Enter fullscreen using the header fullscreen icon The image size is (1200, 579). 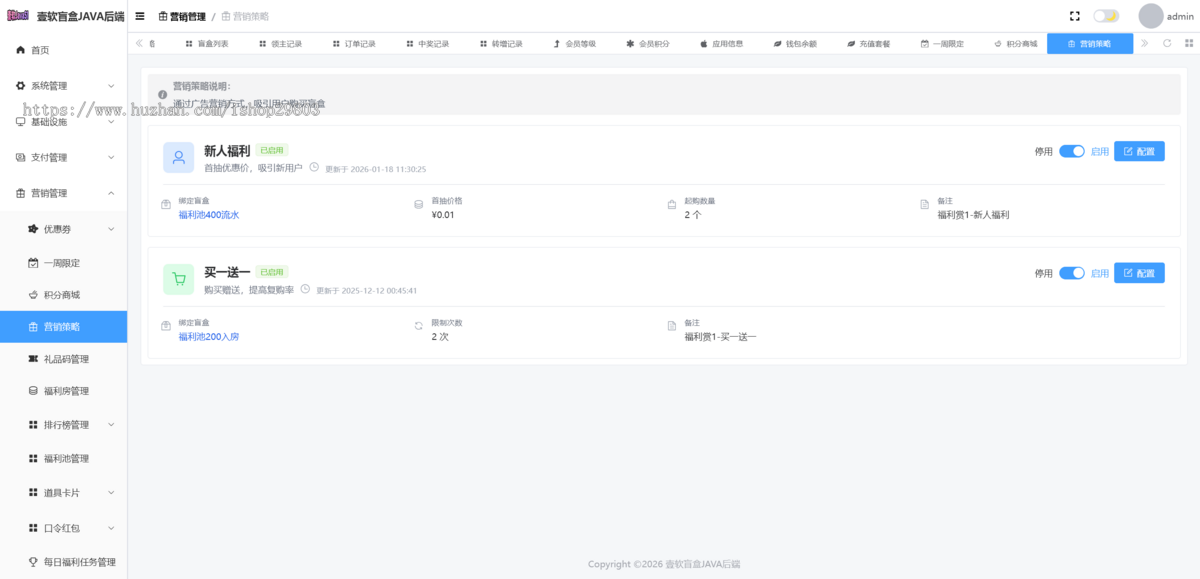[1075, 16]
